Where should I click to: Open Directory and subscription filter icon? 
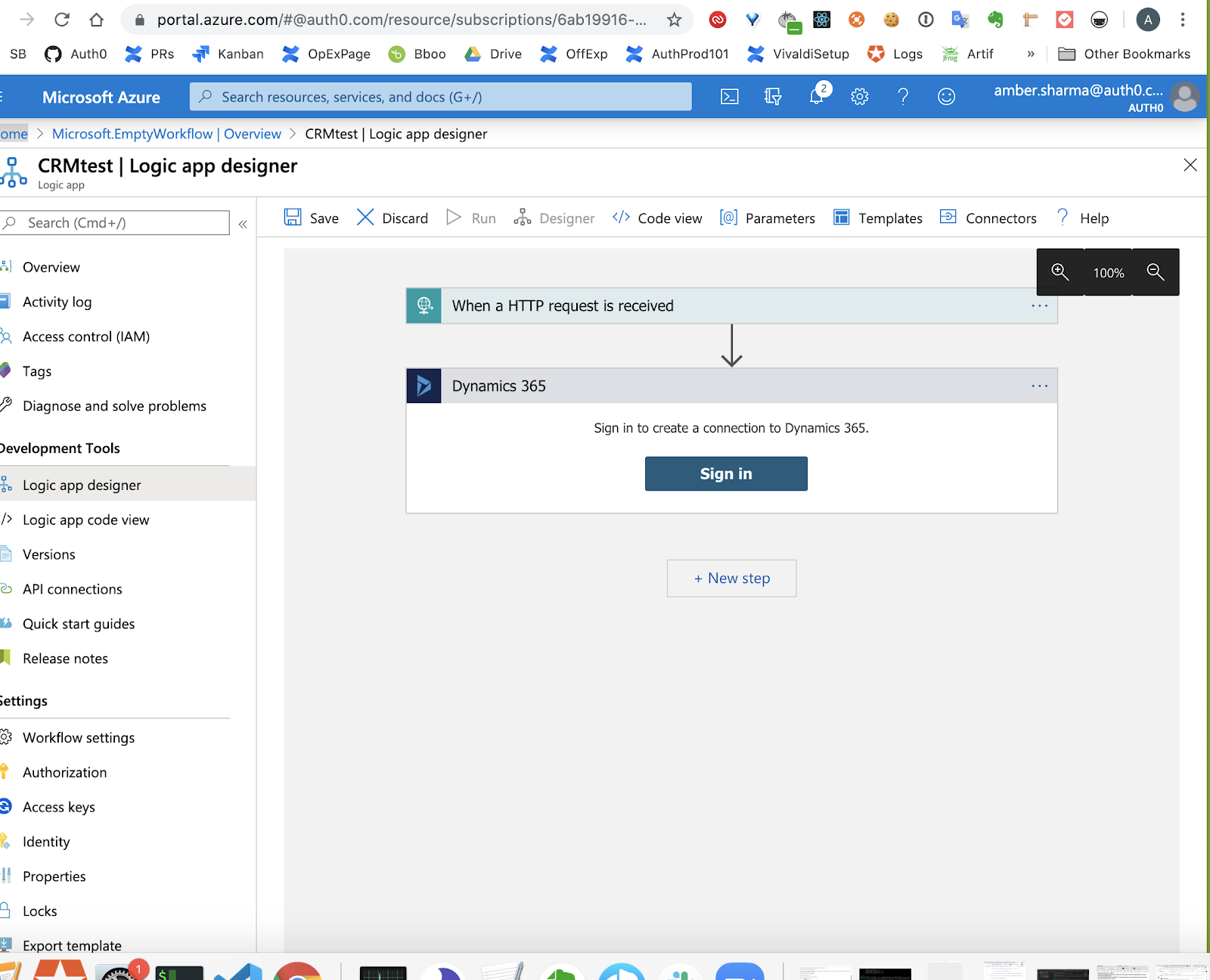pos(773,97)
